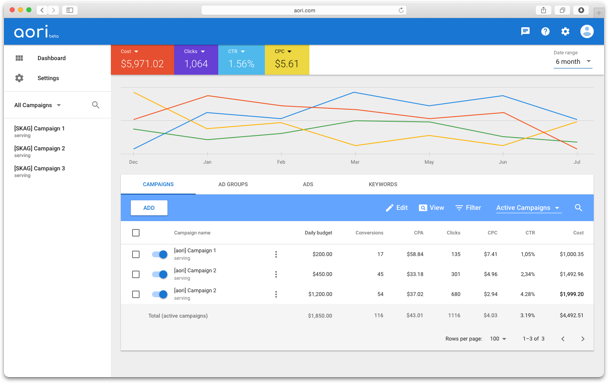Toggle the Safari sidebar button
Screen dimensions: 608x383
[x=70, y=10]
